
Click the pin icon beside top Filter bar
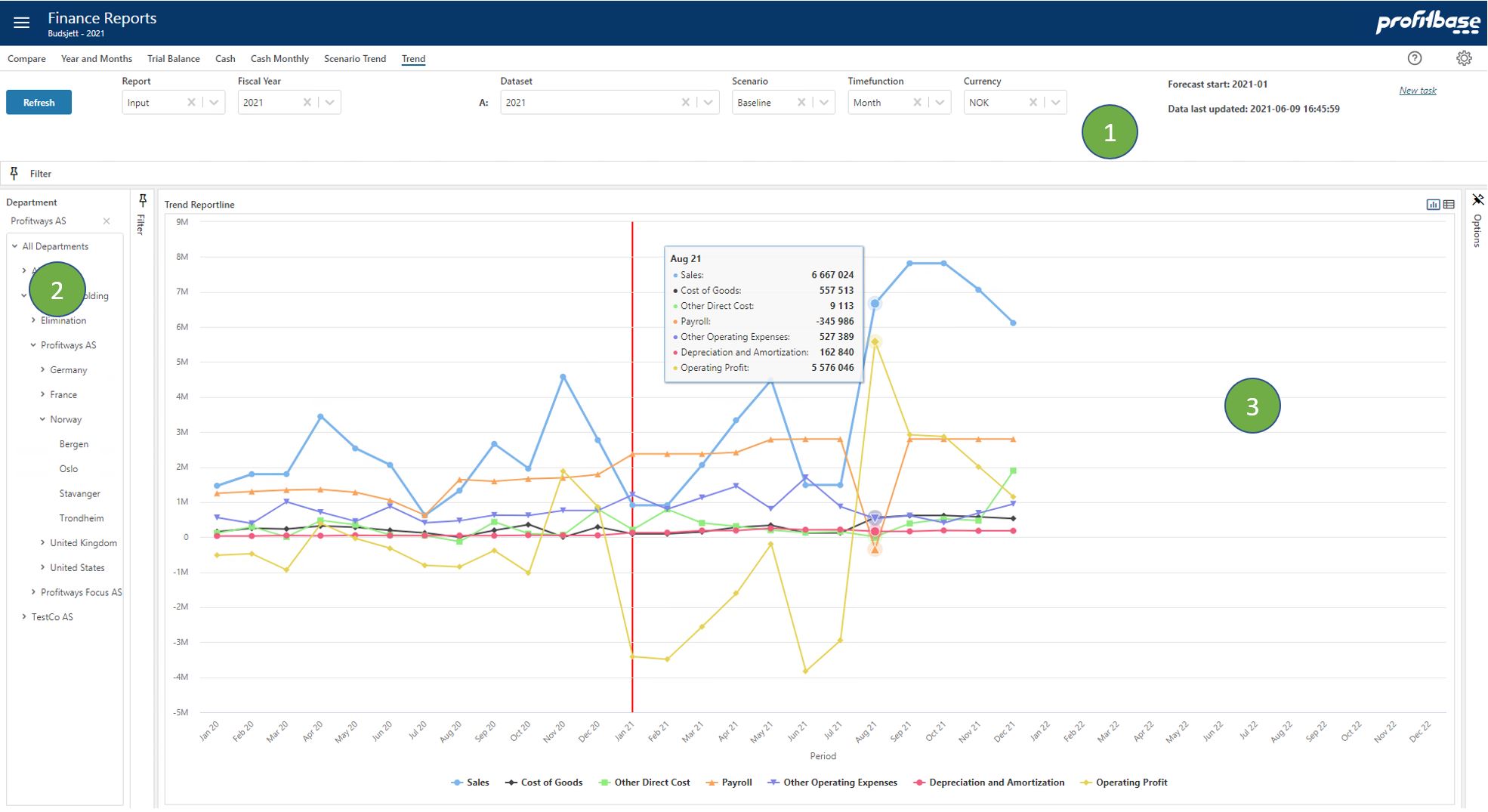point(14,174)
